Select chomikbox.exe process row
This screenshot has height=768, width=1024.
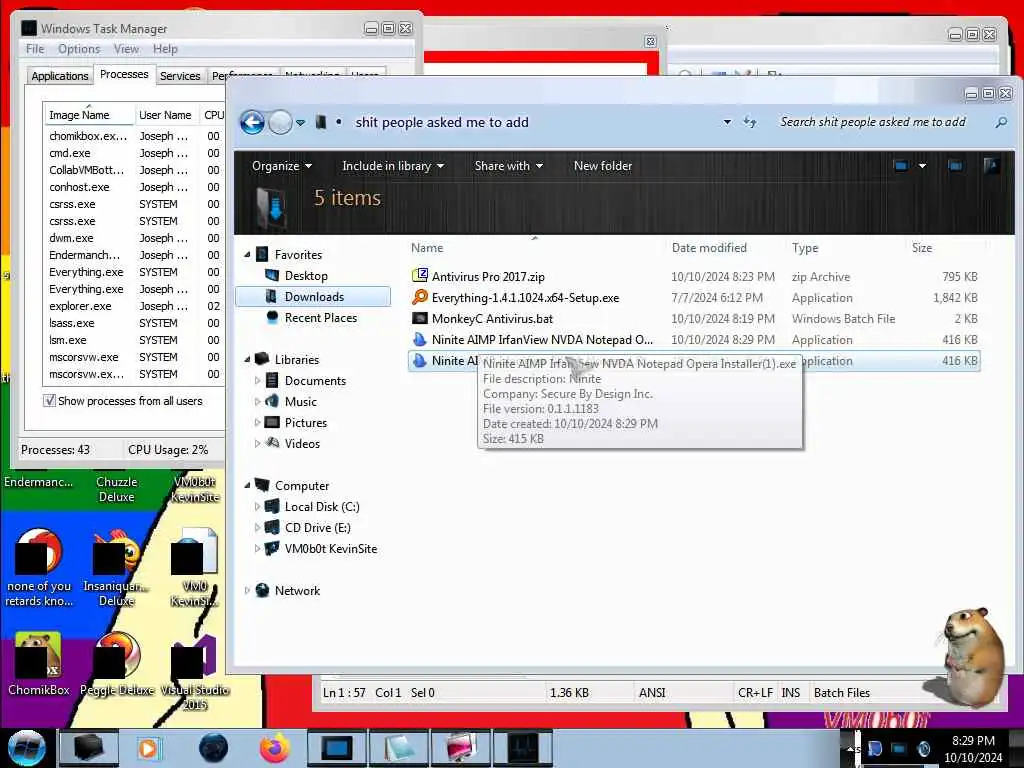[134, 136]
